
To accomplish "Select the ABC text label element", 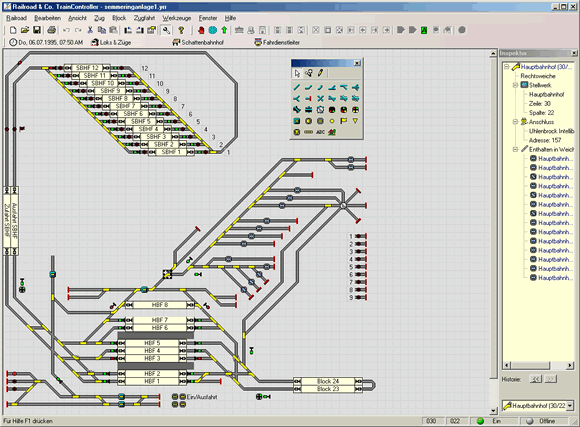I will click(x=320, y=132).
